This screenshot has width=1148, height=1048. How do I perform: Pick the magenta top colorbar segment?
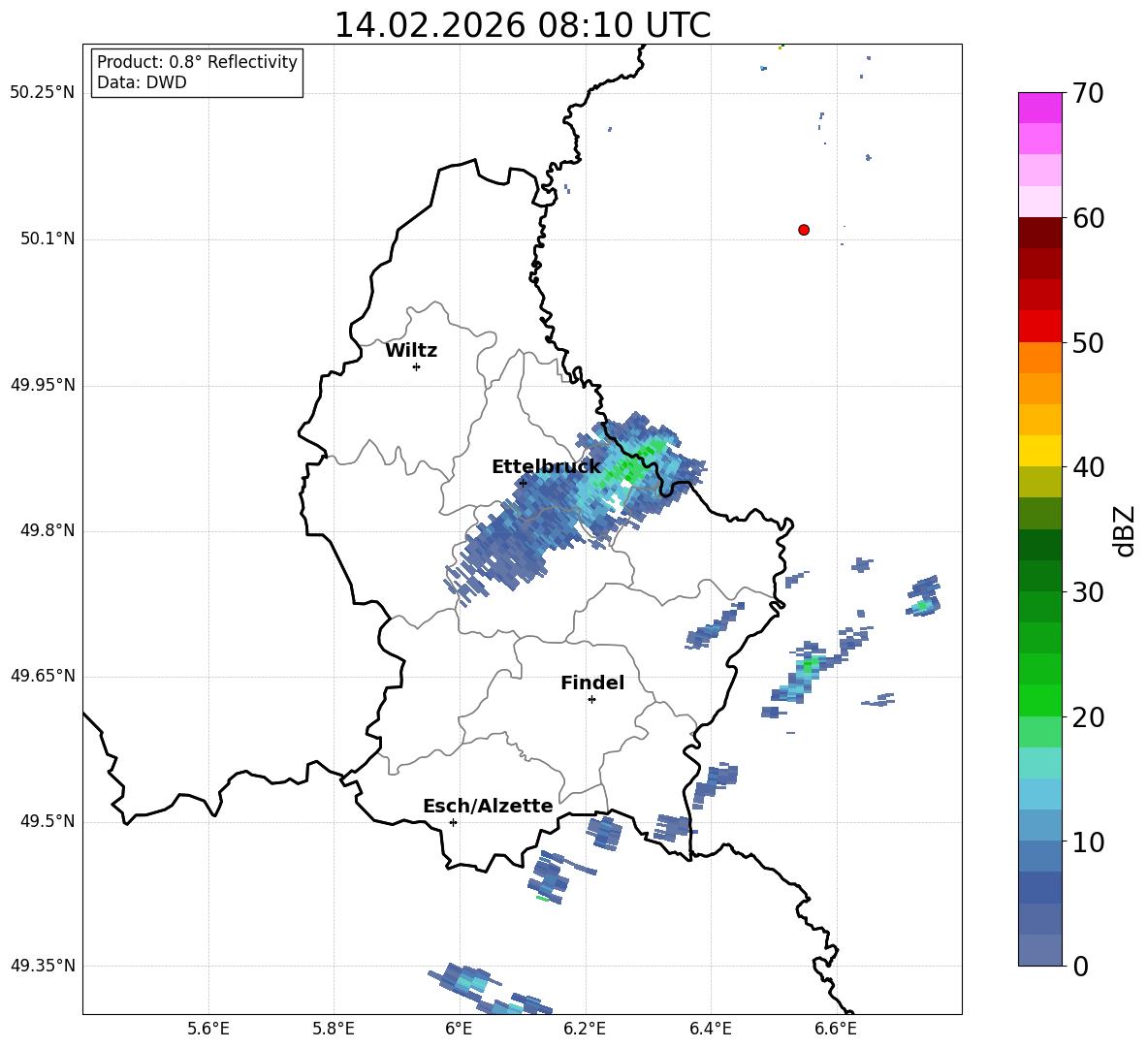pos(1040,108)
